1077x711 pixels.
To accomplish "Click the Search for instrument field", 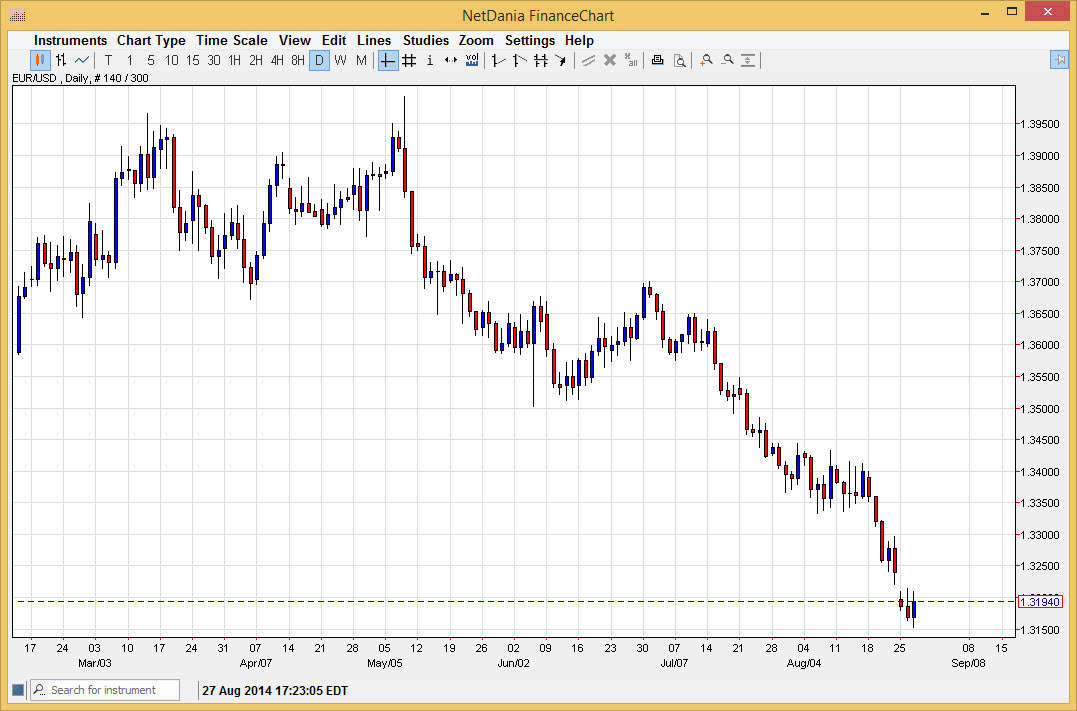I will 112,690.
